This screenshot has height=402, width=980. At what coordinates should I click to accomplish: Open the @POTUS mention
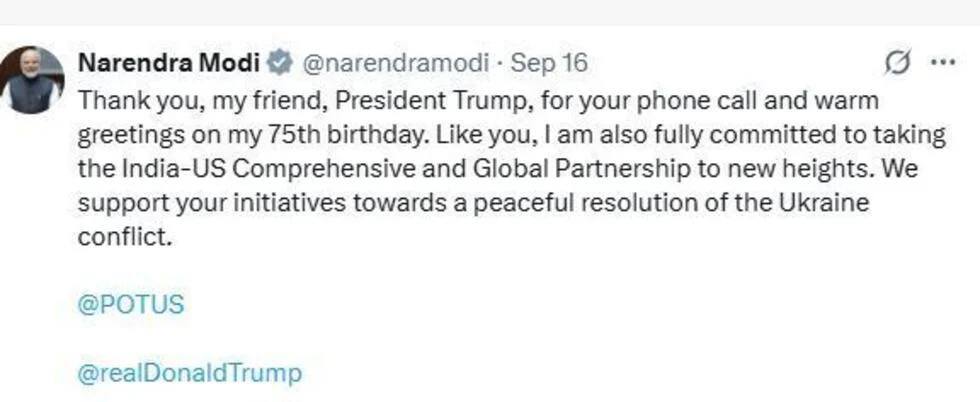coord(131,305)
